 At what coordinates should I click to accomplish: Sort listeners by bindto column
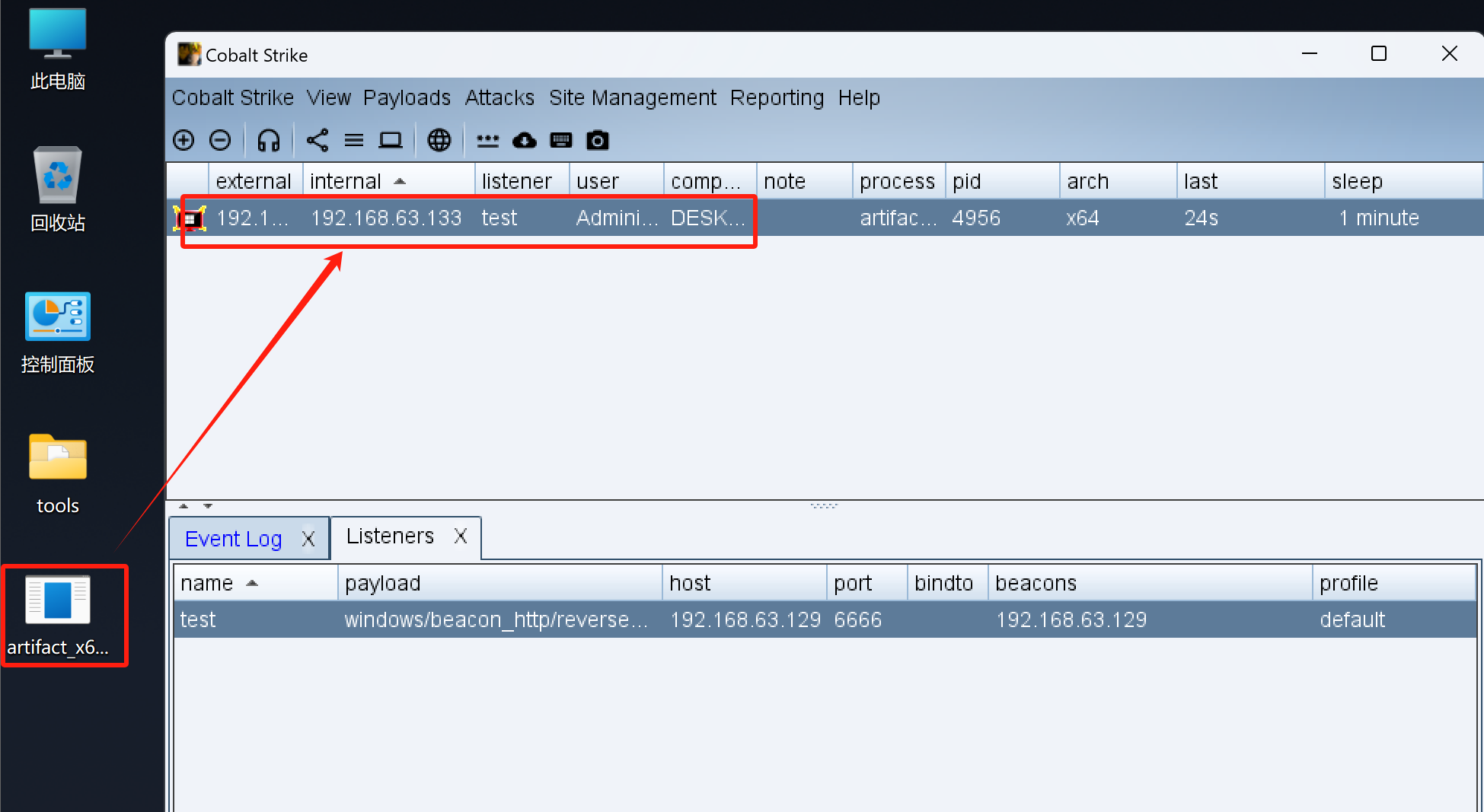point(947,583)
